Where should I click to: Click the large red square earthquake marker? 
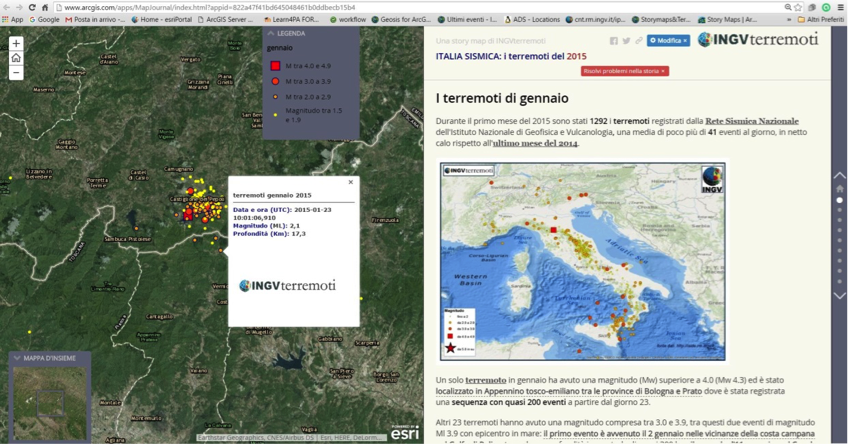pos(188,215)
